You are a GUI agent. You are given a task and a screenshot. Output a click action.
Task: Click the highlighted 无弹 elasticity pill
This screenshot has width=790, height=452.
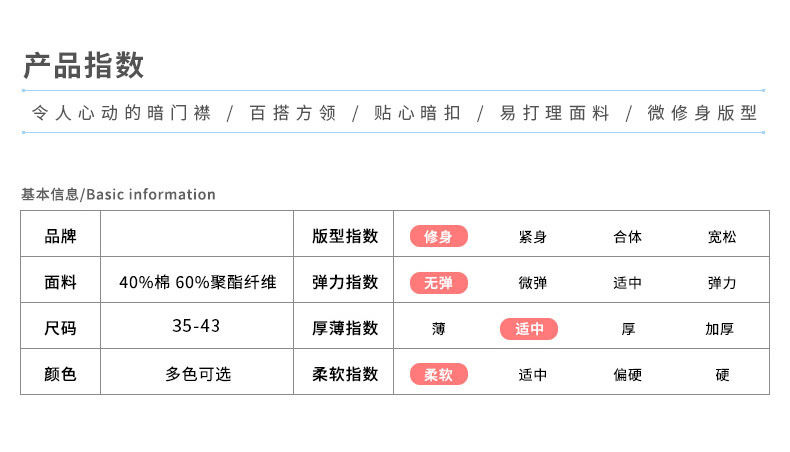tap(438, 283)
